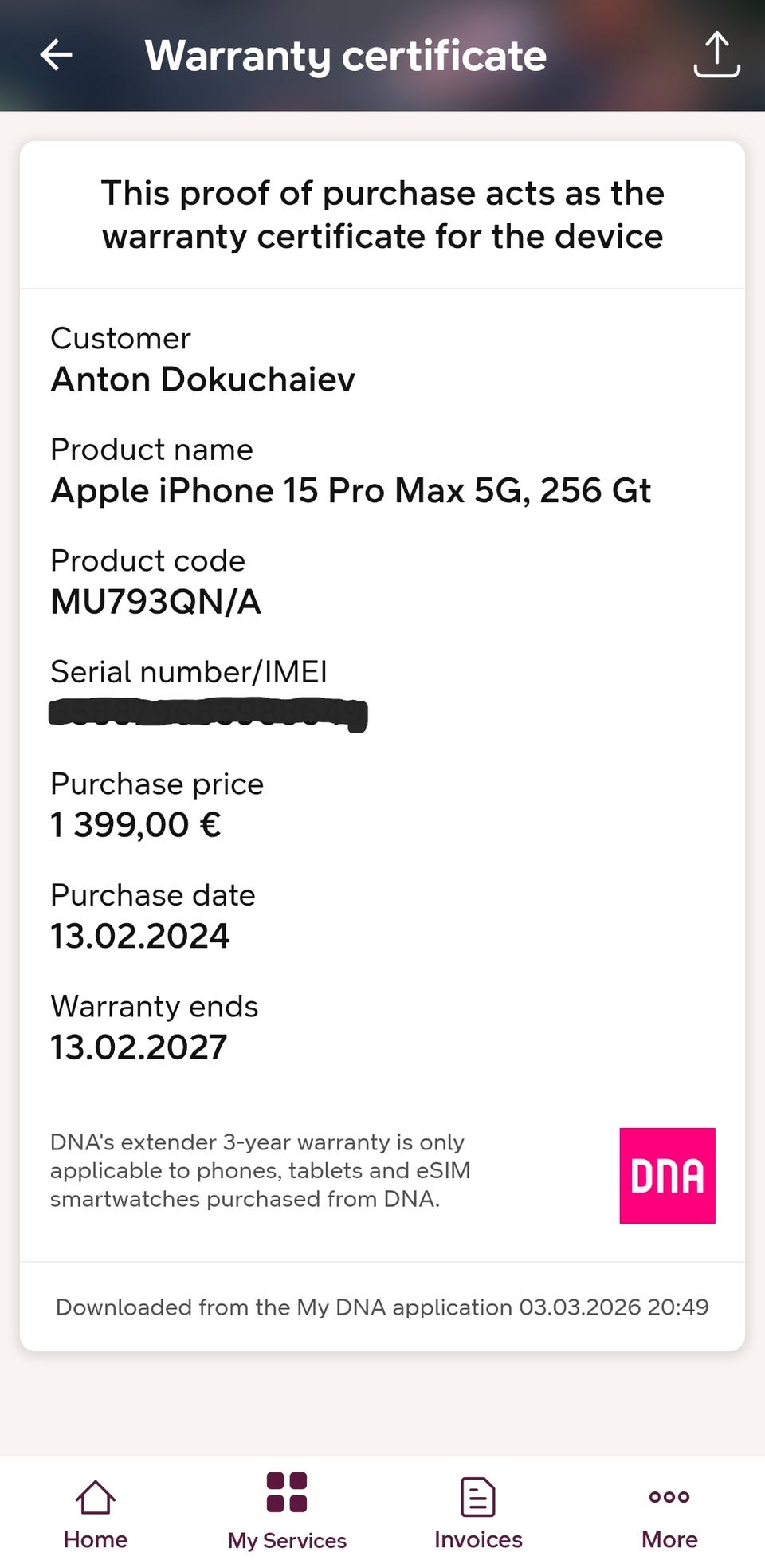Tap purchase price 1 399,00 €

coord(135,824)
